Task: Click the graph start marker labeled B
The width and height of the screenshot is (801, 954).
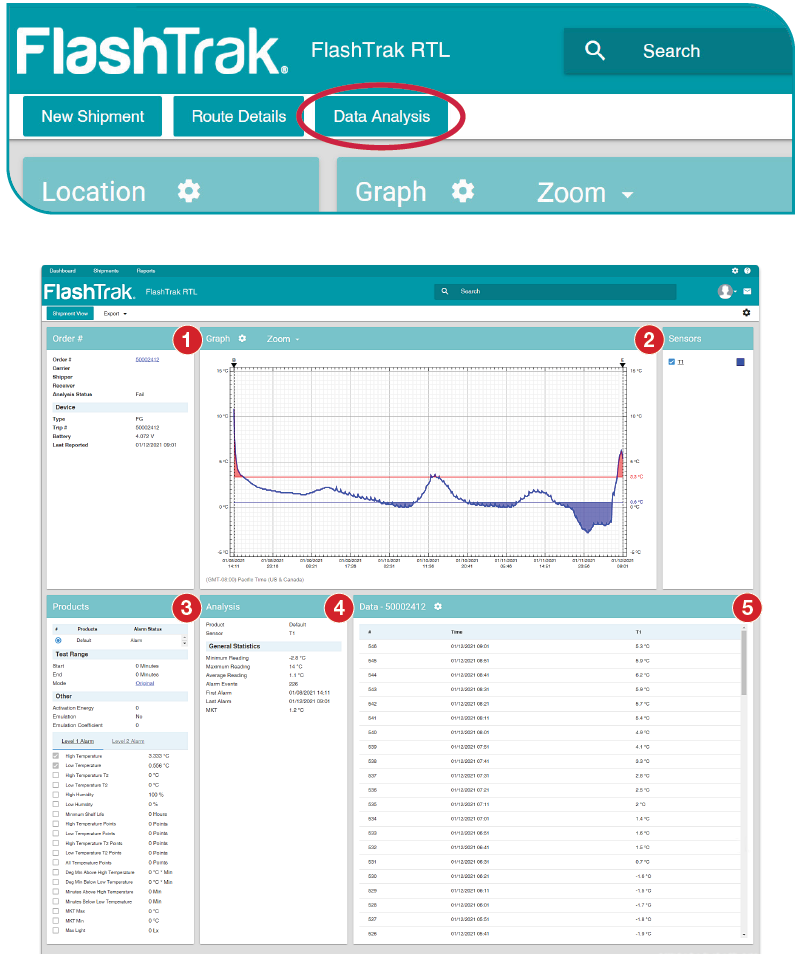Action: (x=234, y=363)
